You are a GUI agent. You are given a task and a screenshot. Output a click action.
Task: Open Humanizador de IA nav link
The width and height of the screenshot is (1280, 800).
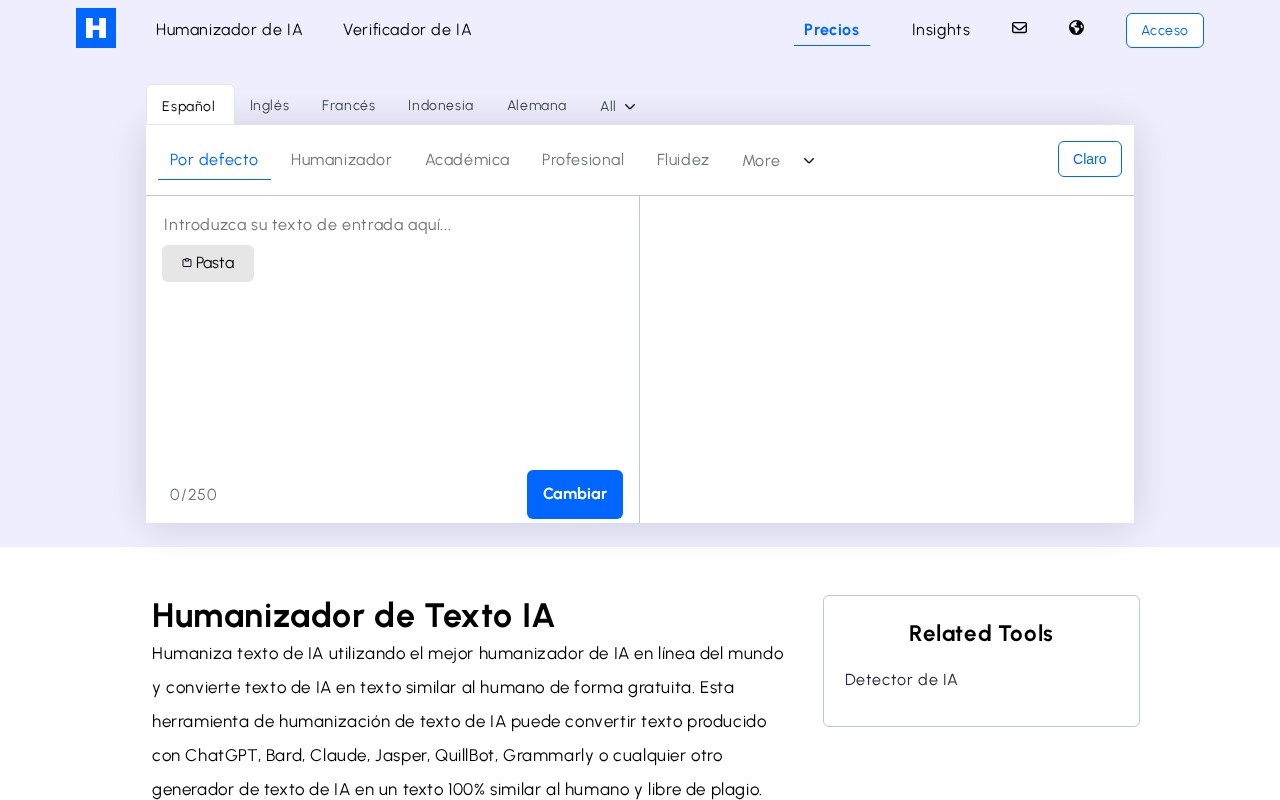(x=229, y=30)
